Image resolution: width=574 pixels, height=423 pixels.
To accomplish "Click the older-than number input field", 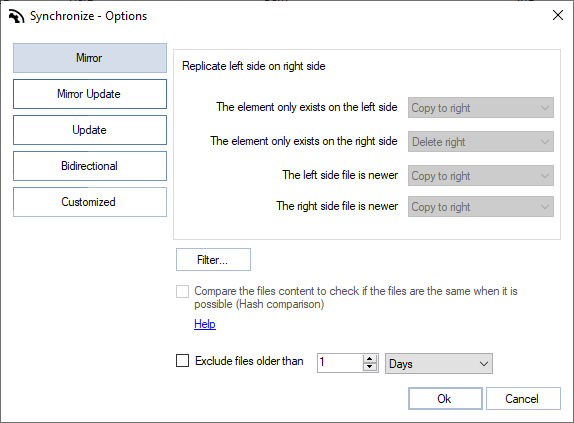I will [340, 363].
